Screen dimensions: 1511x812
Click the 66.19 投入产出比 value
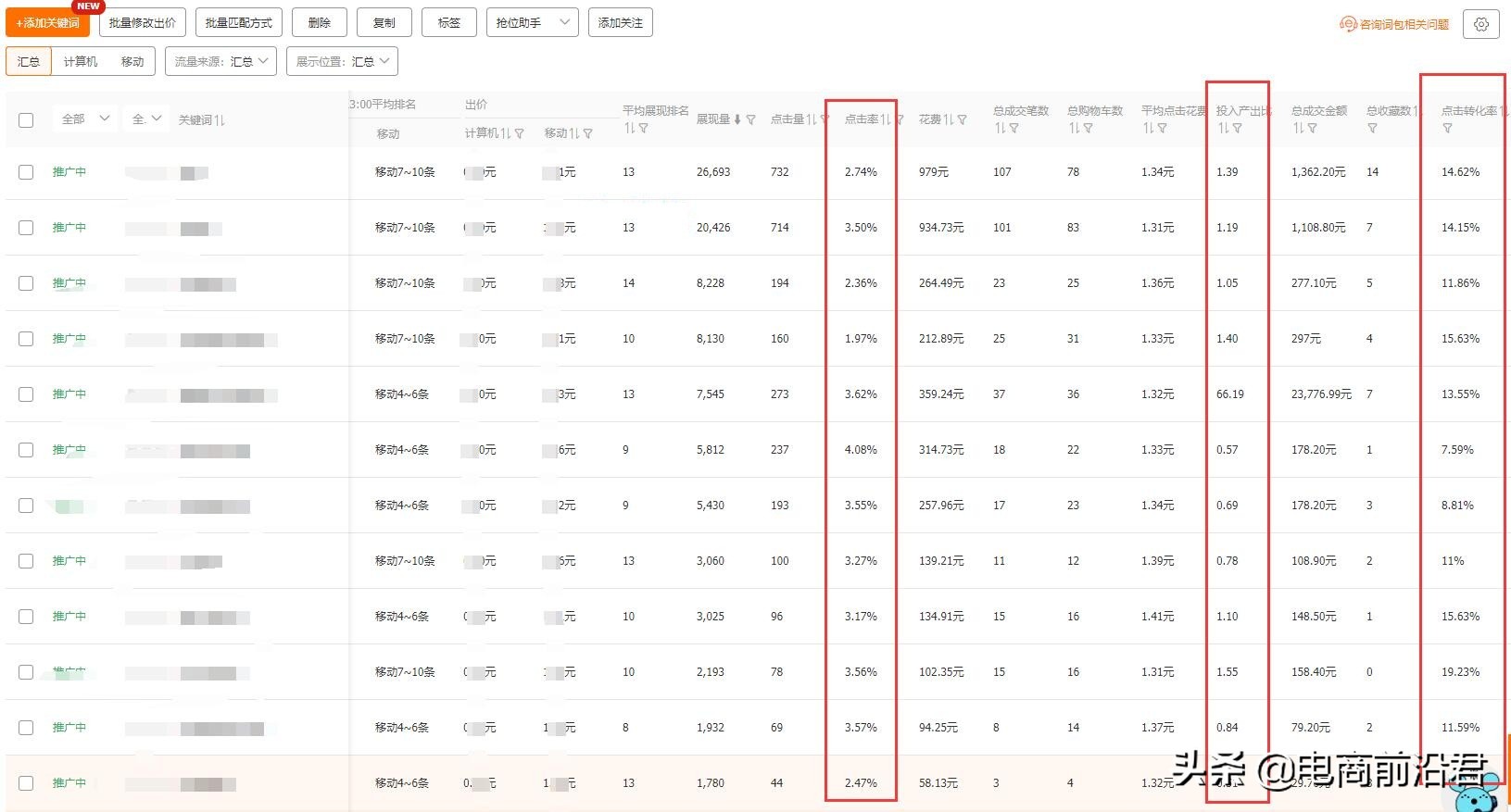[x=1230, y=394]
